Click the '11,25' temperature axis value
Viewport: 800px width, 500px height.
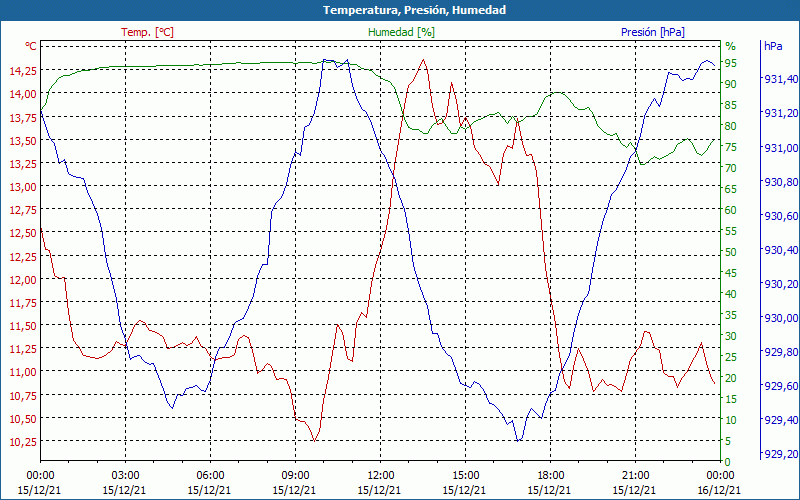click(x=23, y=348)
